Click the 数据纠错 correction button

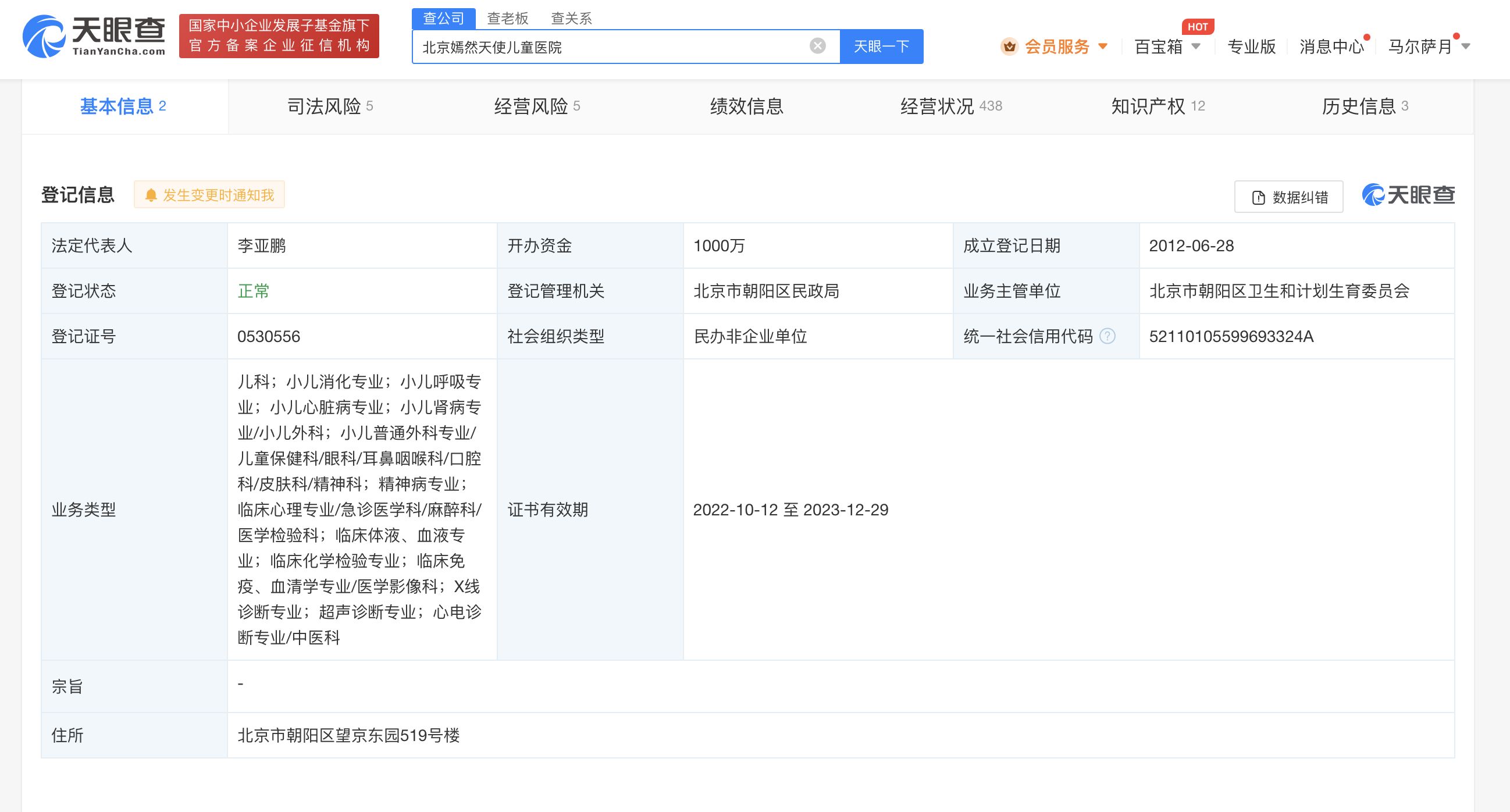coord(1288,197)
